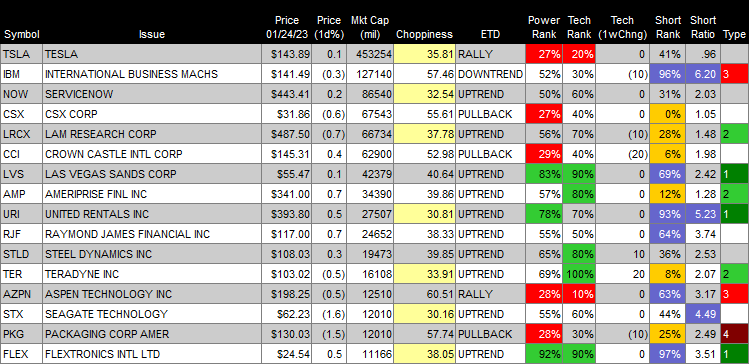Click the Mkt Cap (mil) column header

[x=370, y=27]
